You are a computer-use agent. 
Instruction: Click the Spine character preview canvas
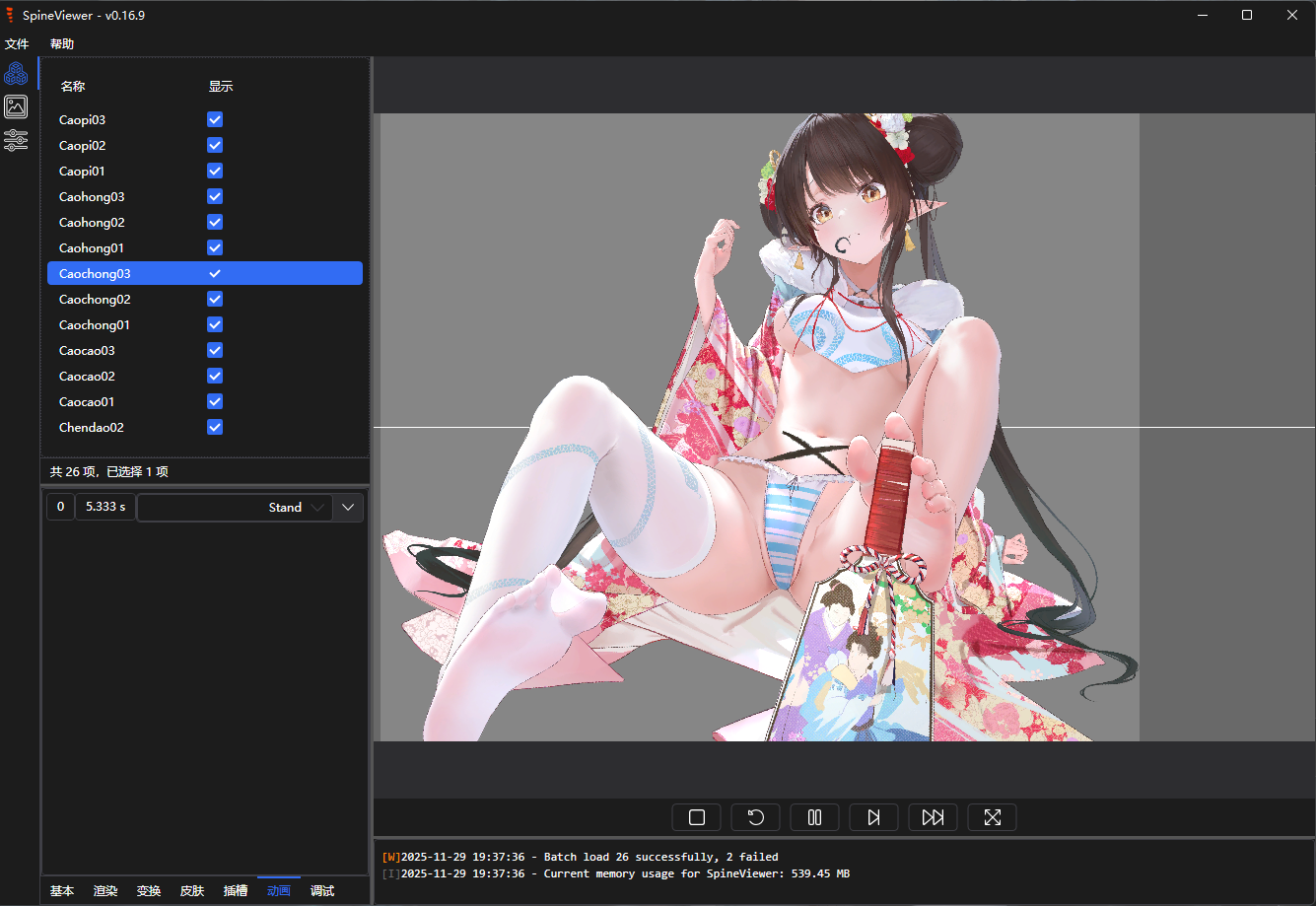(844, 427)
